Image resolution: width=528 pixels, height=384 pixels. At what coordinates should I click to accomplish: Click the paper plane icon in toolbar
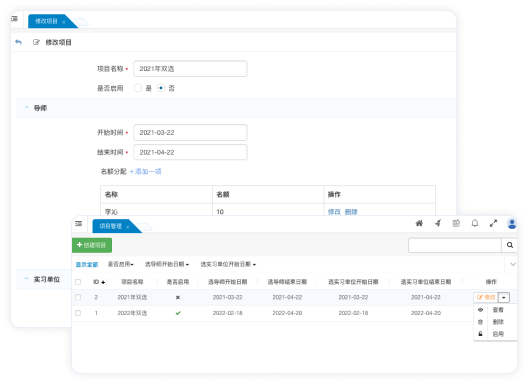(x=438, y=223)
